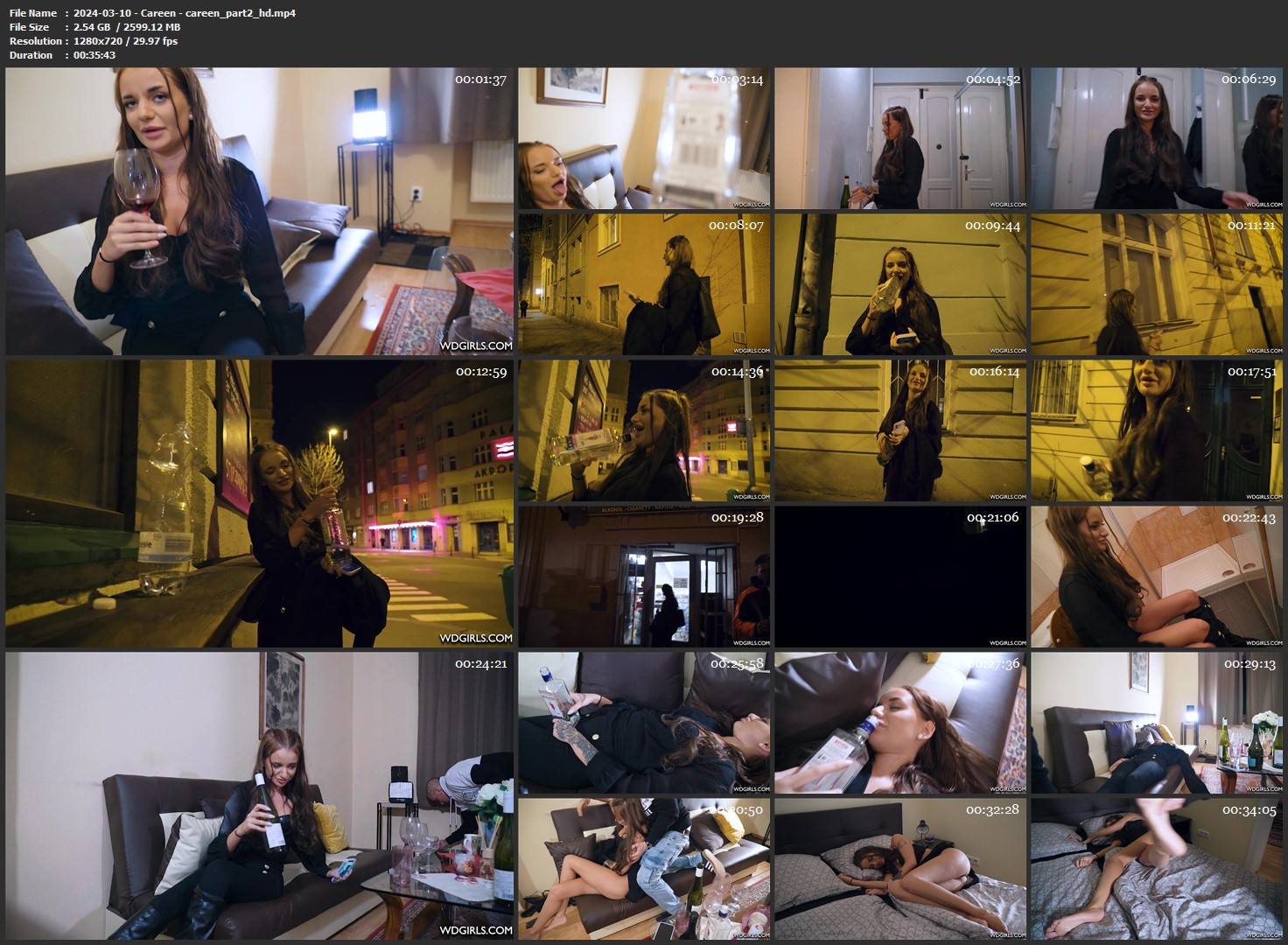Open the frame timestamped 00:11:21
1288x945 pixels.
(1156, 284)
